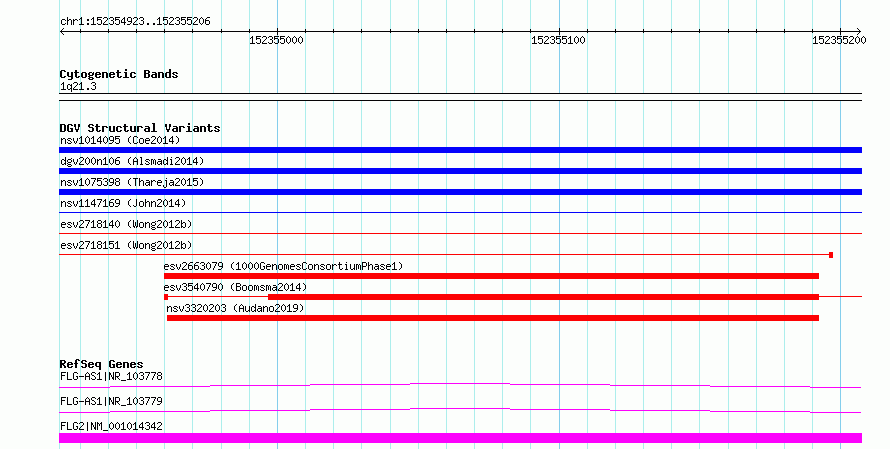Click the esv3540790 (Boomsma2014) label
Screen dimensions: 890x449
point(235,287)
